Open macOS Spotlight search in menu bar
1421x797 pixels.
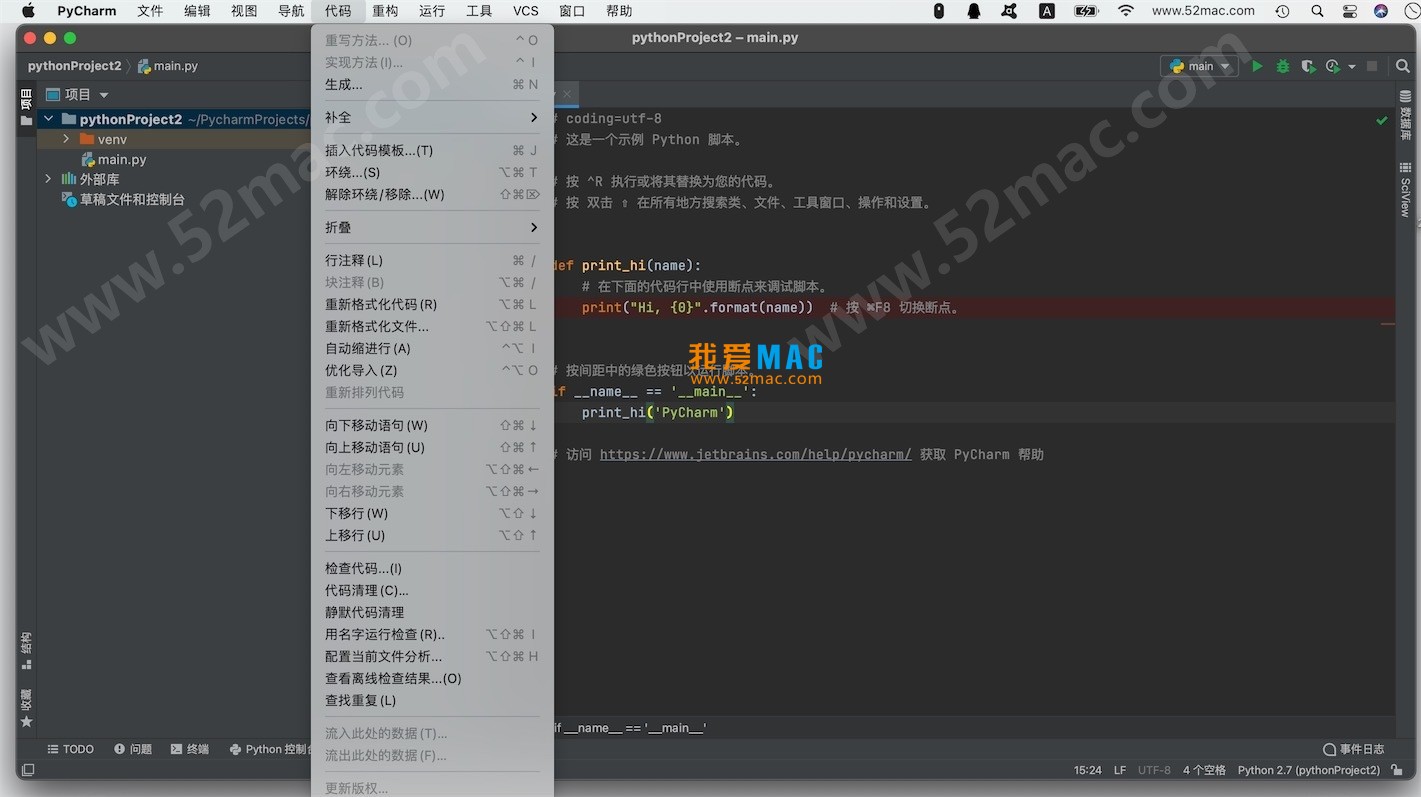[1317, 11]
